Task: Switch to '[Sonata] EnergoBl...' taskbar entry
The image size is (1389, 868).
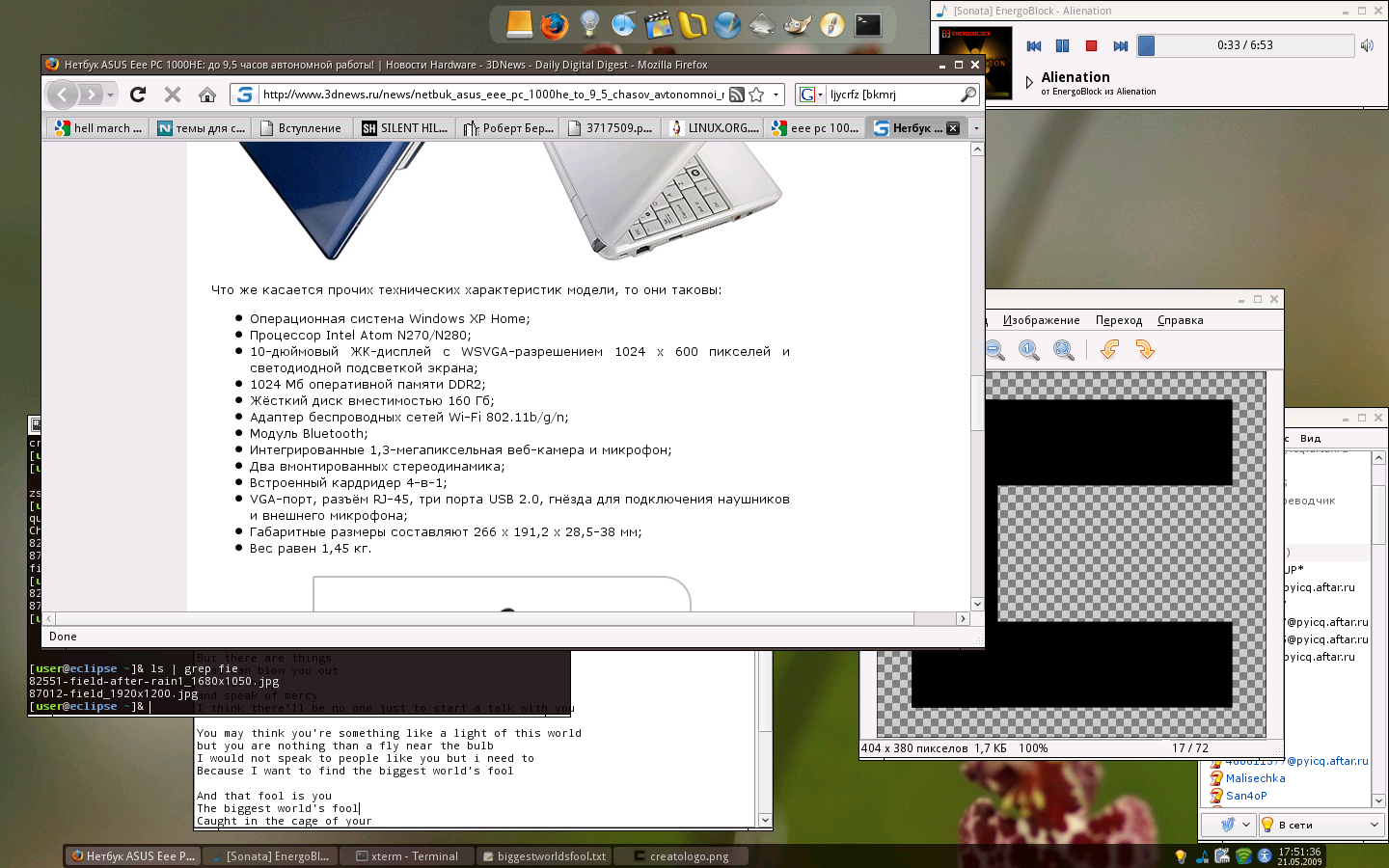Action: pyautogui.click(x=269, y=856)
